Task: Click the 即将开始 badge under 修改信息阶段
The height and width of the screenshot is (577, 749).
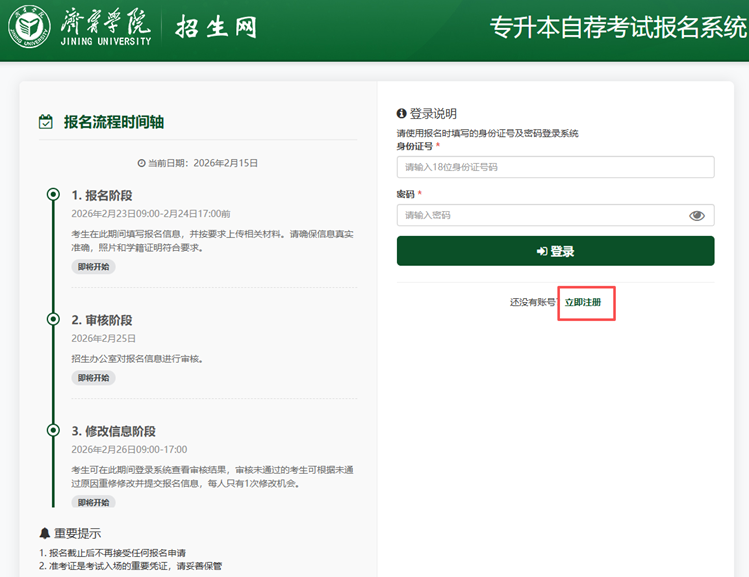Action: coord(94,502)
